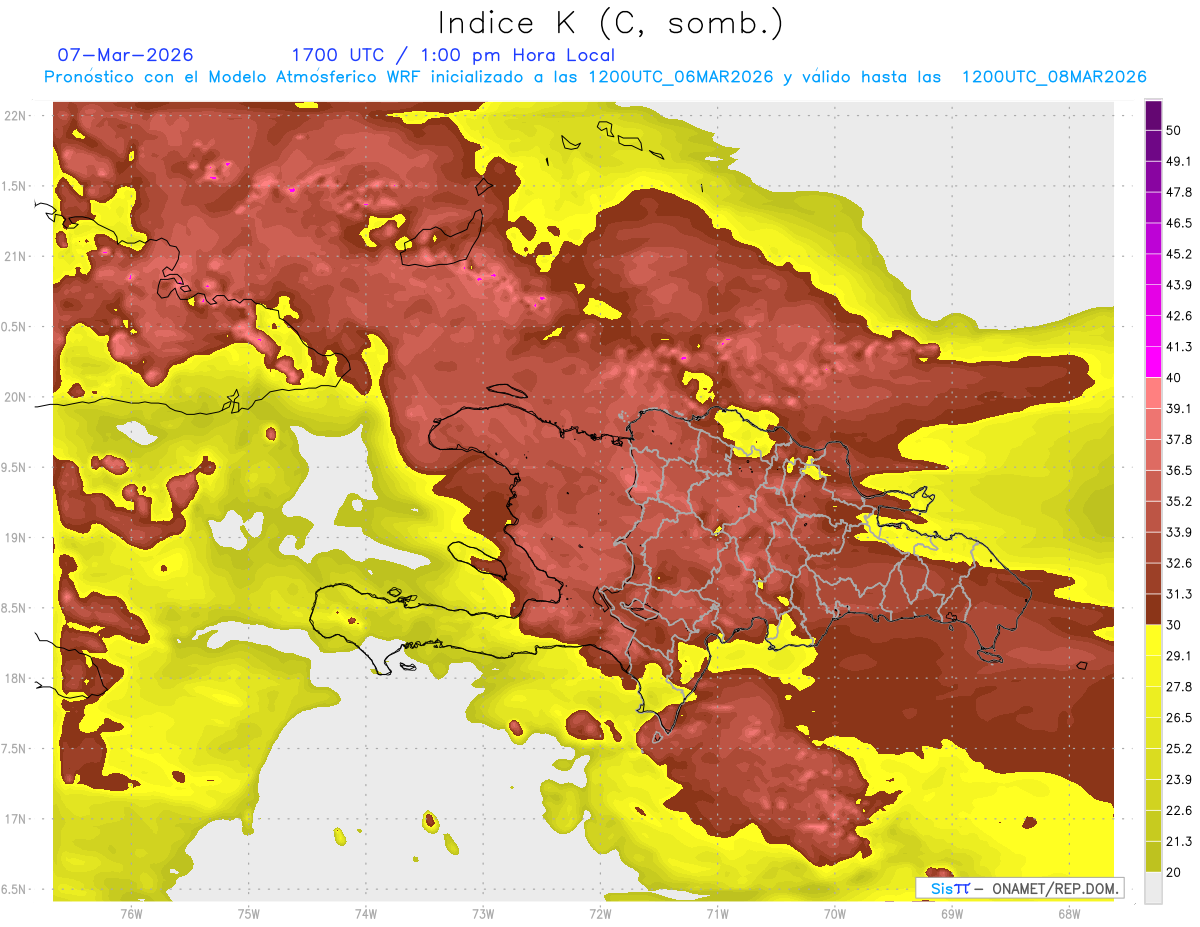Click the '68W' longitude axis label
The image size is (1200, 927).
coord(1069,913)
